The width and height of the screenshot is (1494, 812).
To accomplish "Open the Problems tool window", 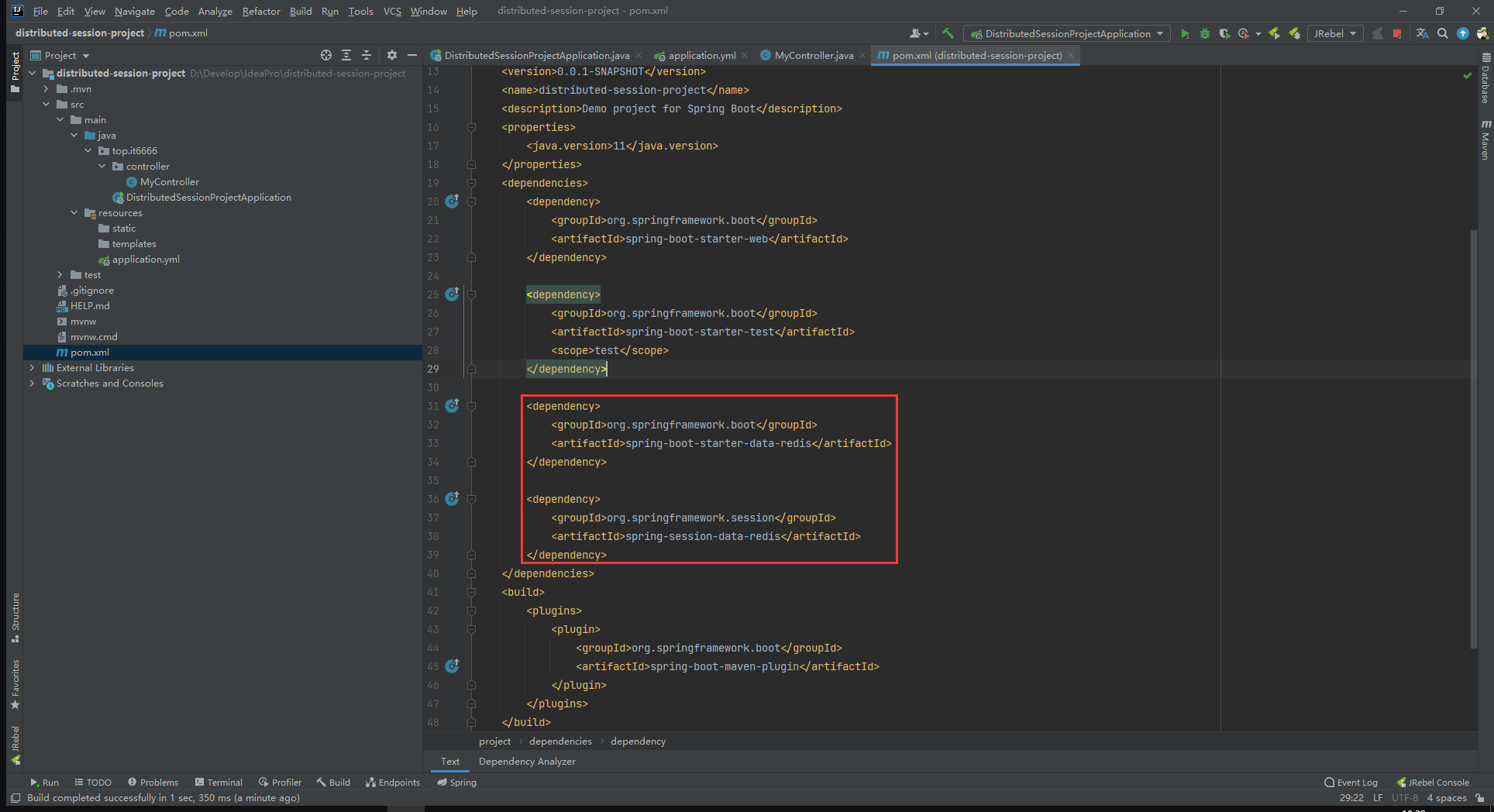I will (x=153, y=782).
